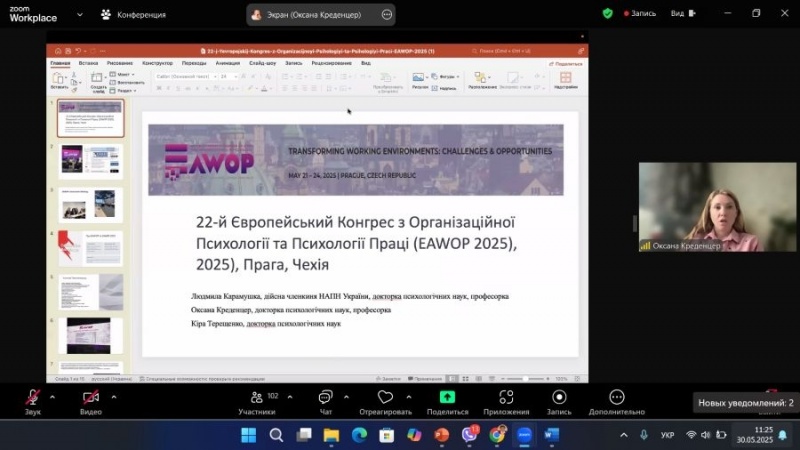Screen dimensions: 800x450
Task: Expand the arrow beside Участники
Action: (x=290, y=396)
